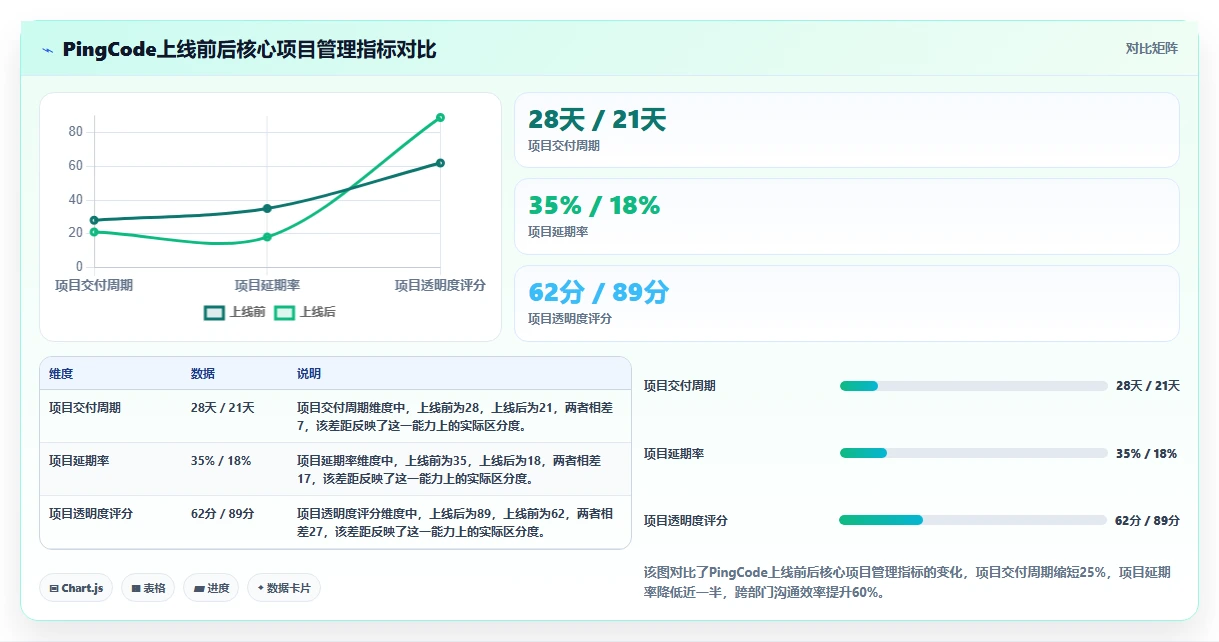The width and height of the screenshot is (1219, 642).
Task: Toggle the 上线前 legend swatch in the chart
Action: point(214,312)
